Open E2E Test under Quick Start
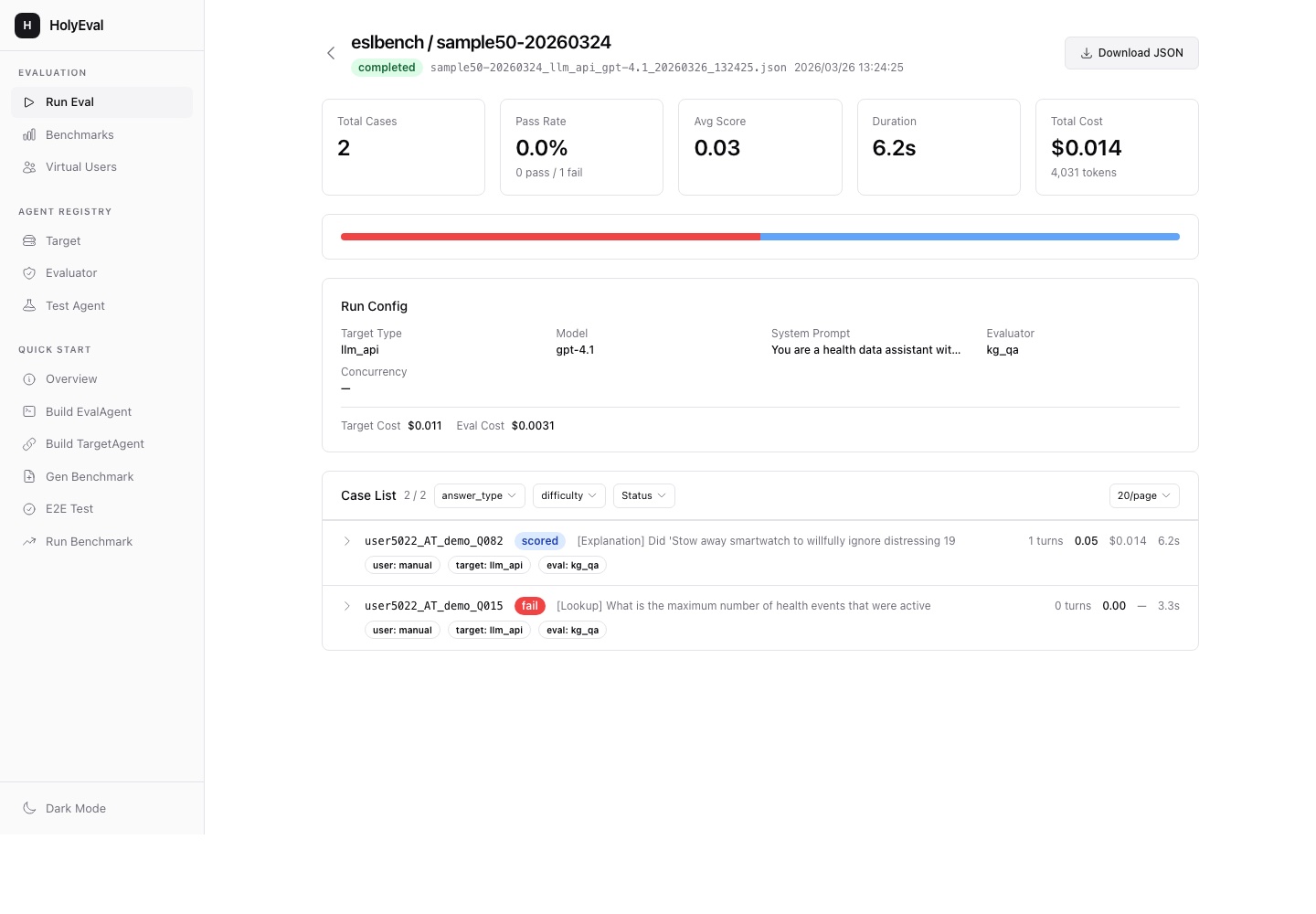 [101, 509]
